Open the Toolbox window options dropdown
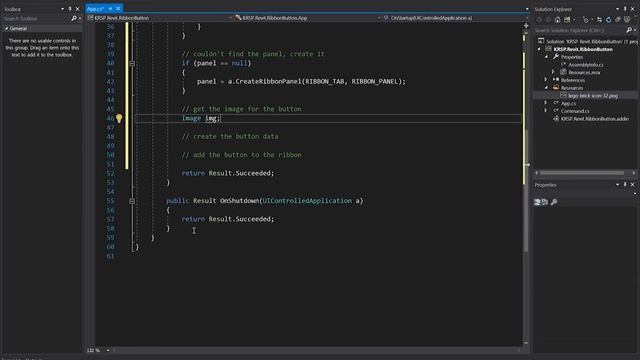This screenshot has height=360, width=640. (x=62, y=9)
